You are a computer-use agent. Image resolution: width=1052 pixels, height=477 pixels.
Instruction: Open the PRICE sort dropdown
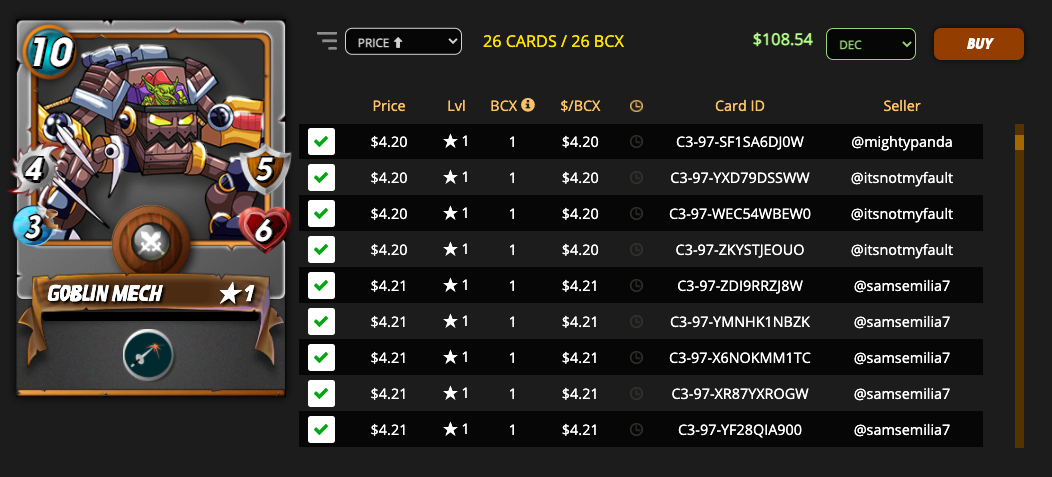[403, 42]
